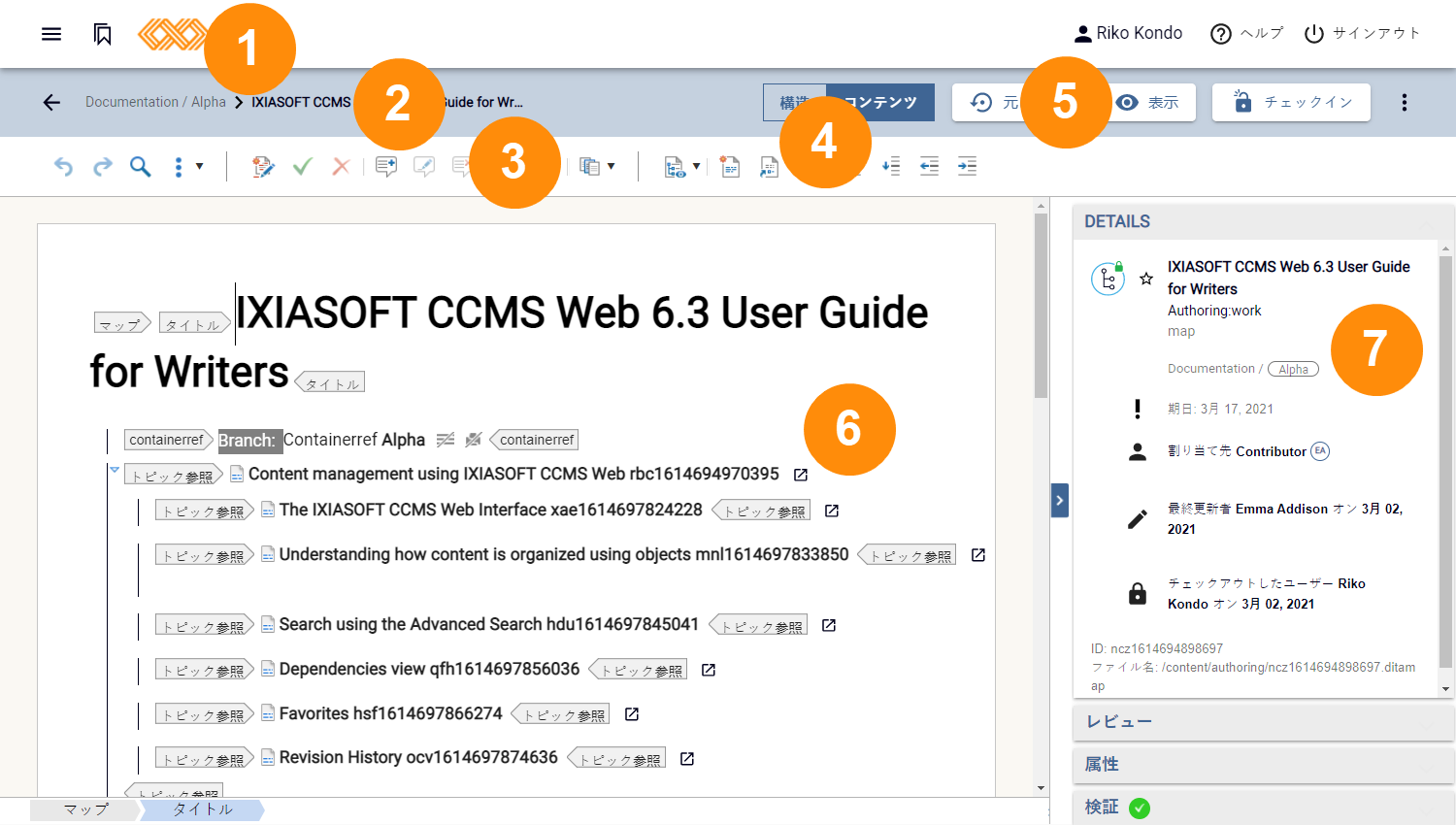The image size is (1456, 825).
Task: Click the 表示 preview button
Action: click(1147, 102)
